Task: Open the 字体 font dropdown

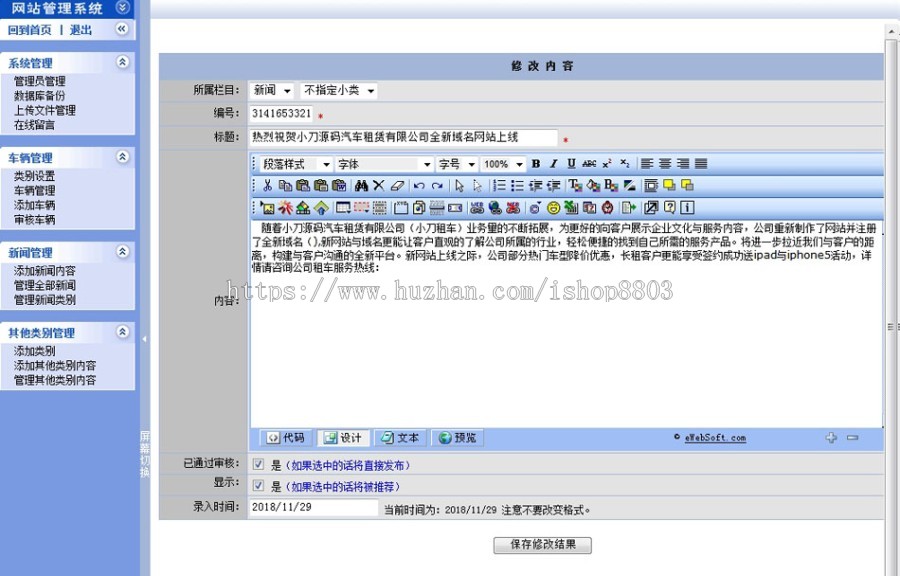Action: pyautogui.click(x=384, y=164)
